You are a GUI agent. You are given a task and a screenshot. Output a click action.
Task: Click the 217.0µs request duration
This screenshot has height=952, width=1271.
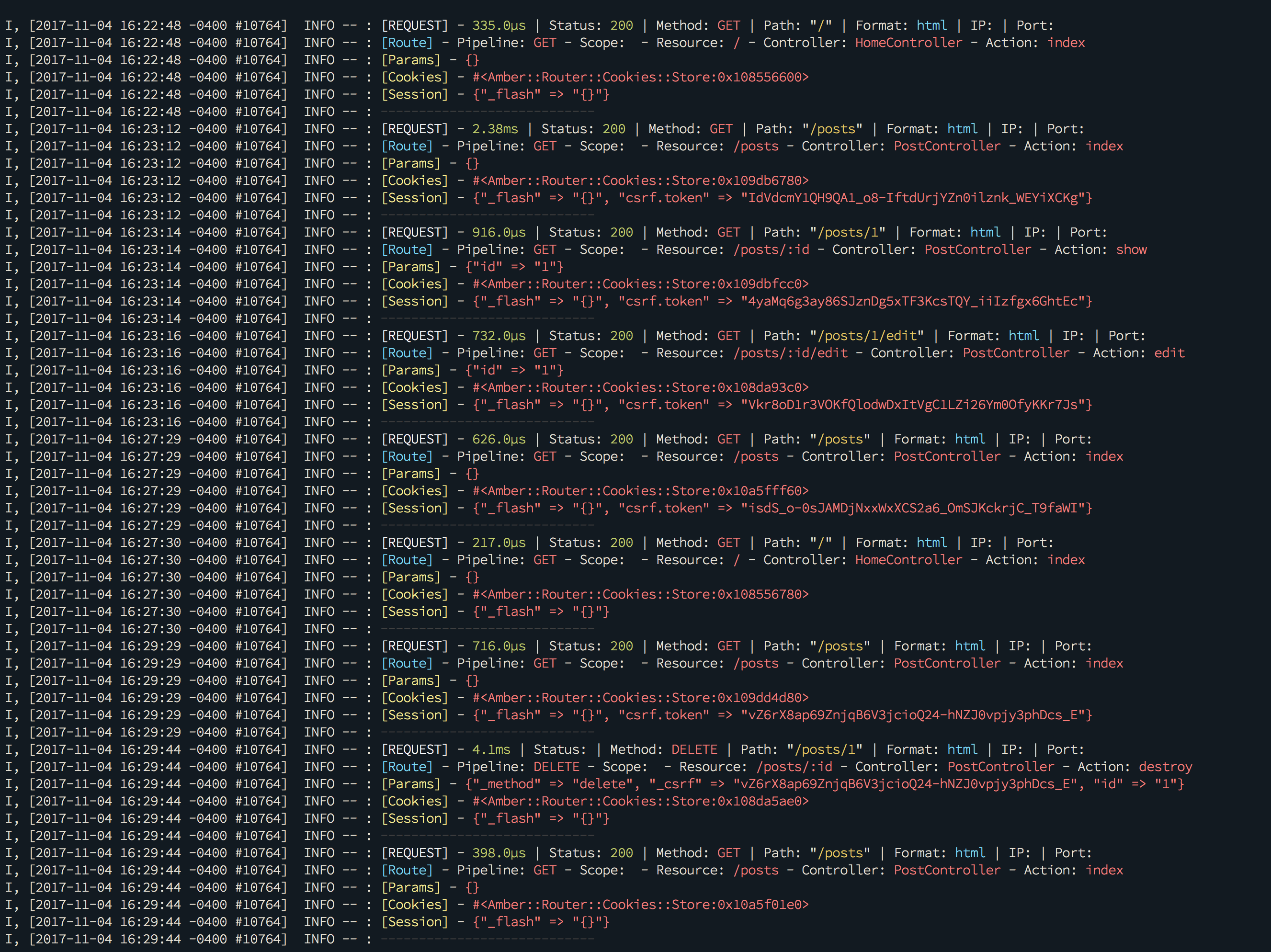(499, 543)
